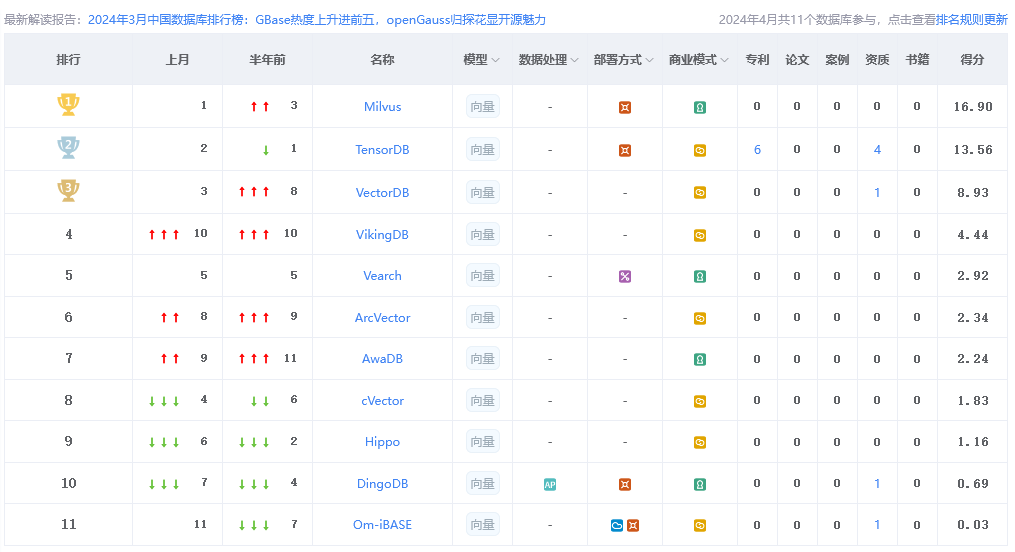The width and height of the screenshot is (1015, 552).
Task: Click yellow commercial icon in VikingDB row
Action: tap(700, 235)
